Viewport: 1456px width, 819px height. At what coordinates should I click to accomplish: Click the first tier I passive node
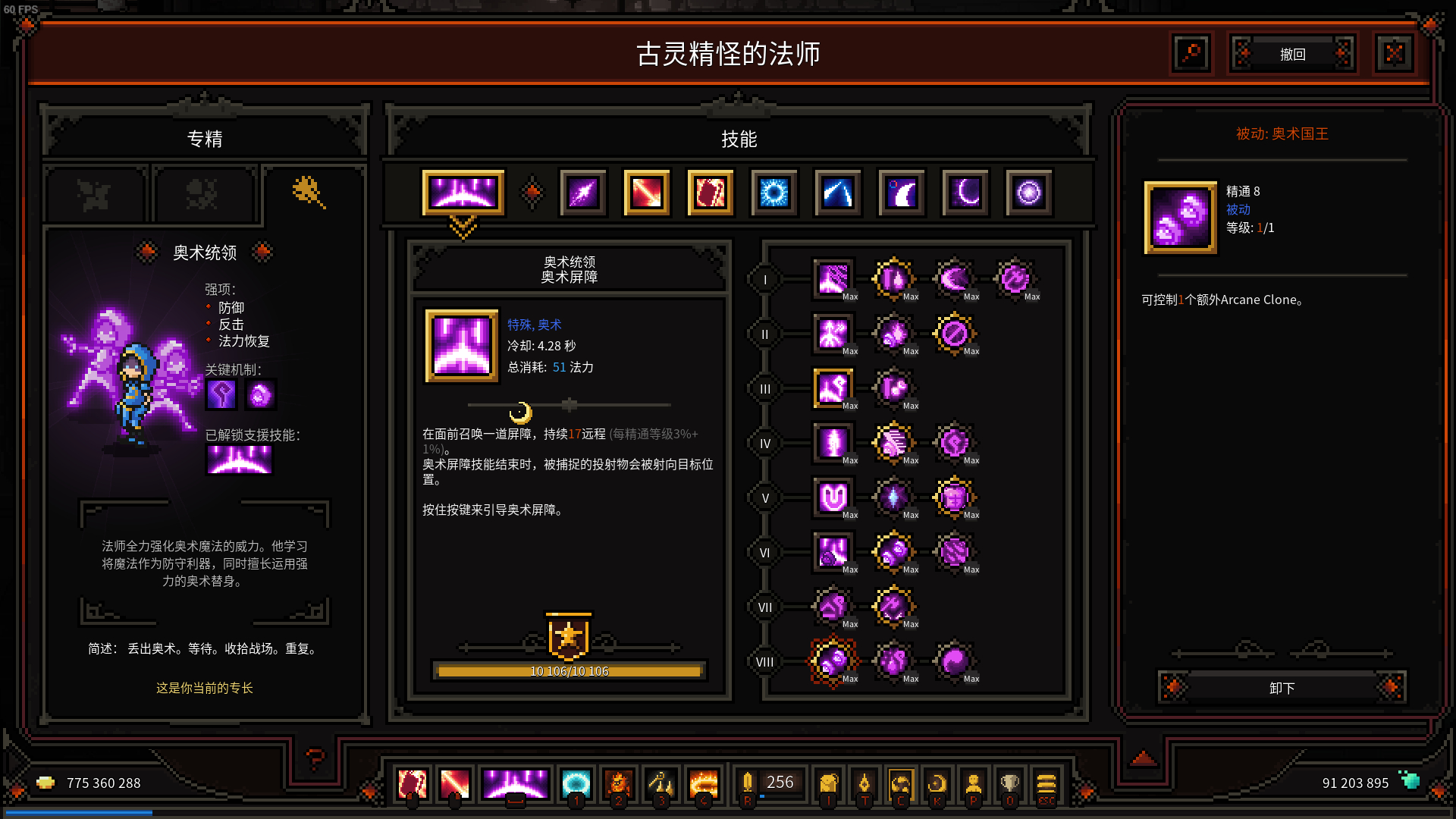[833, 279]
